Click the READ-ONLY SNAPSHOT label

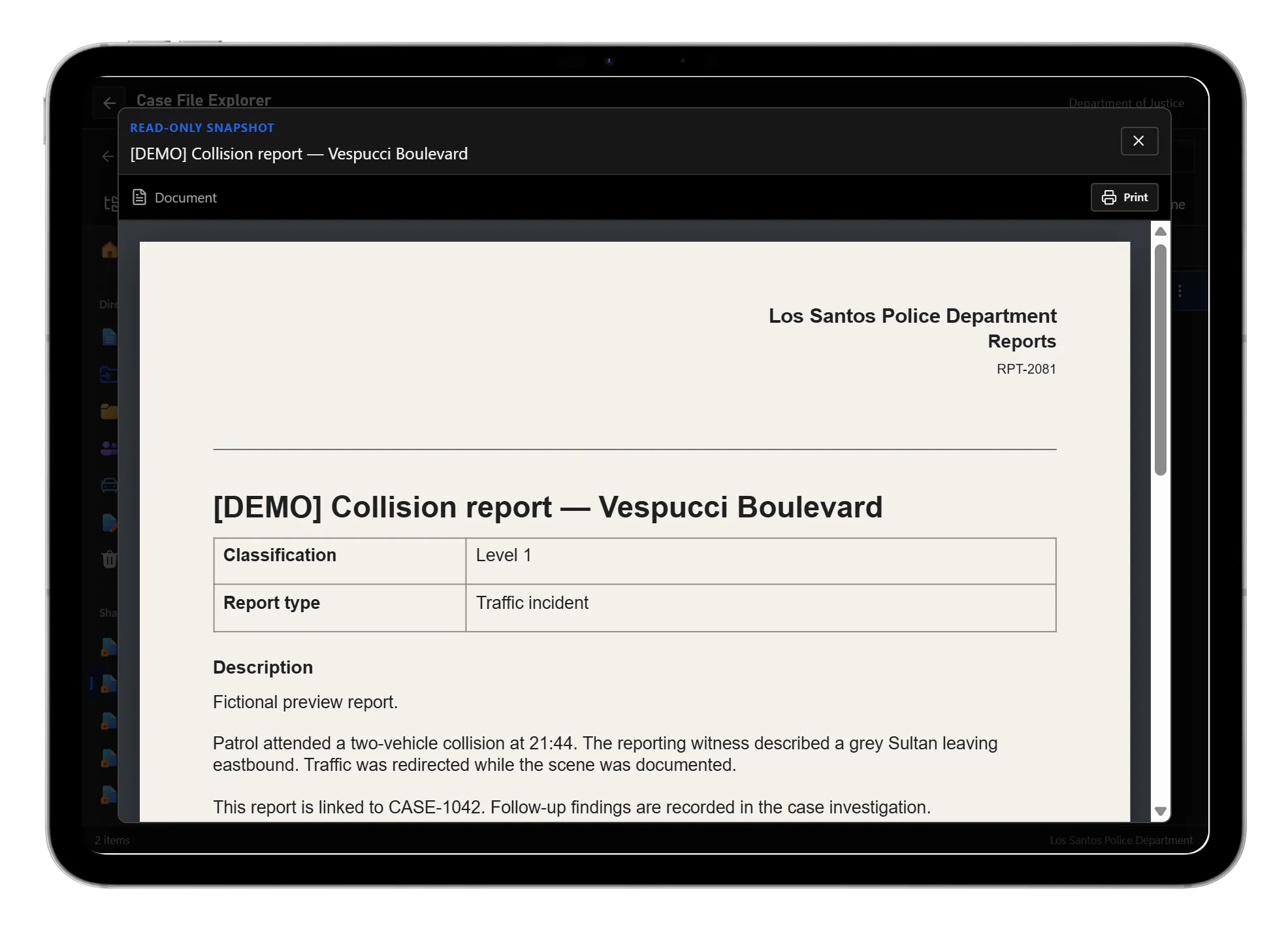pyautogui.click(x=202, y=128)
